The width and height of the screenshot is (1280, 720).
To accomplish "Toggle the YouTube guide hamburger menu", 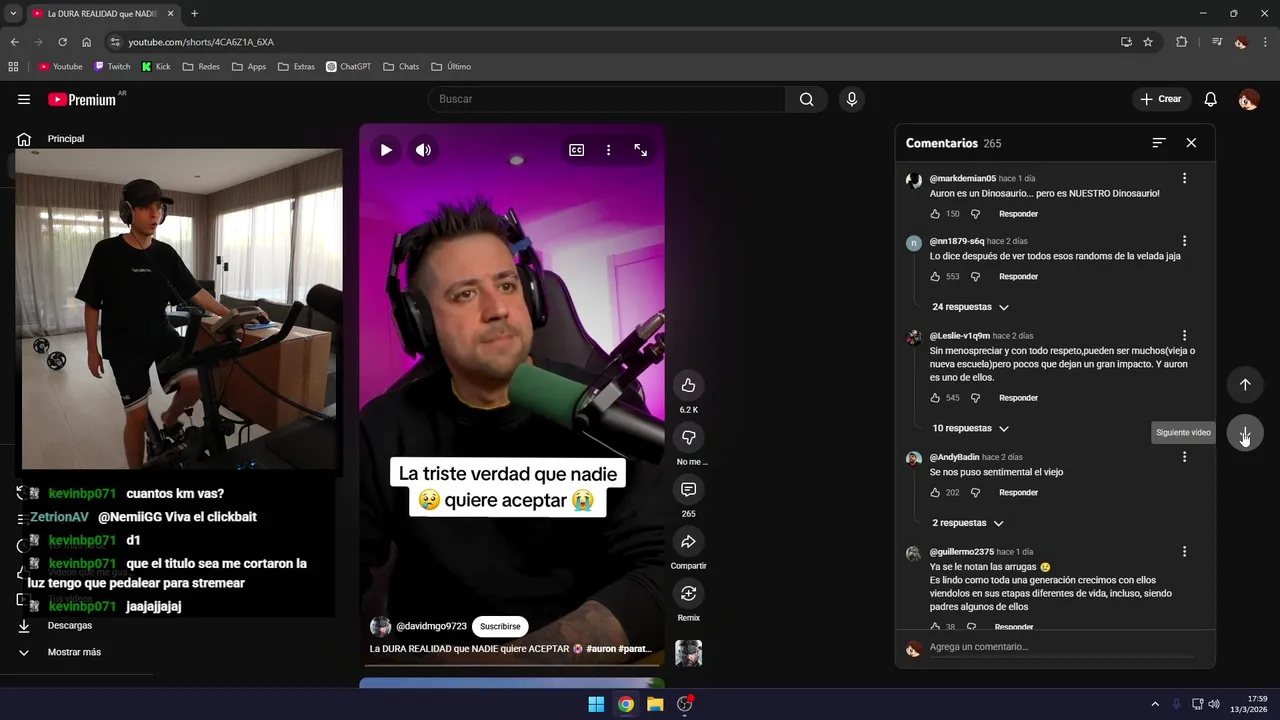I will click(24, 99).
